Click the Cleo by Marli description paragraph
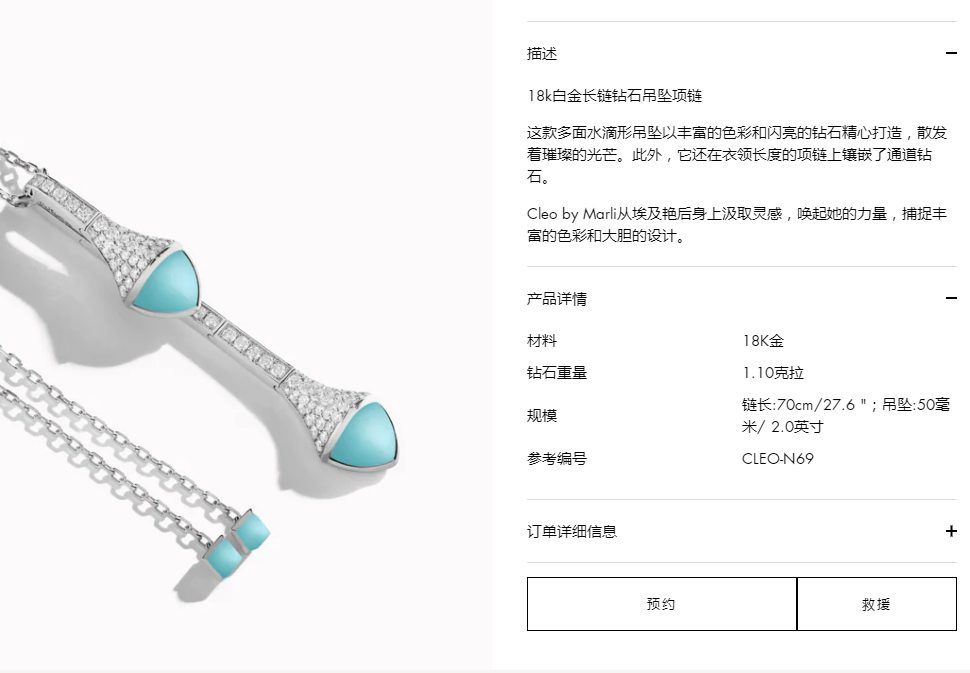 point(737,225)
